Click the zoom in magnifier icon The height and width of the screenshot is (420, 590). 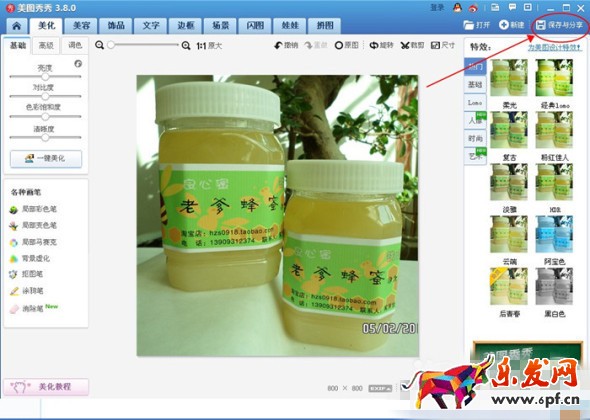pos(186,46)
